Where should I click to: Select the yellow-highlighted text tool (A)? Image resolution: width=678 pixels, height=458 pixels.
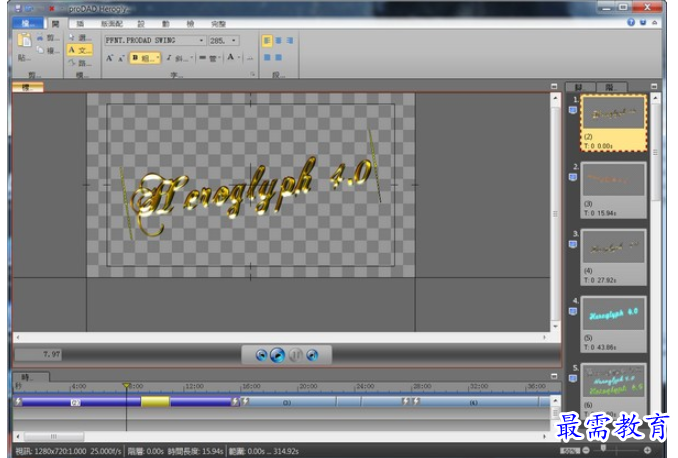tap(79, 49)
